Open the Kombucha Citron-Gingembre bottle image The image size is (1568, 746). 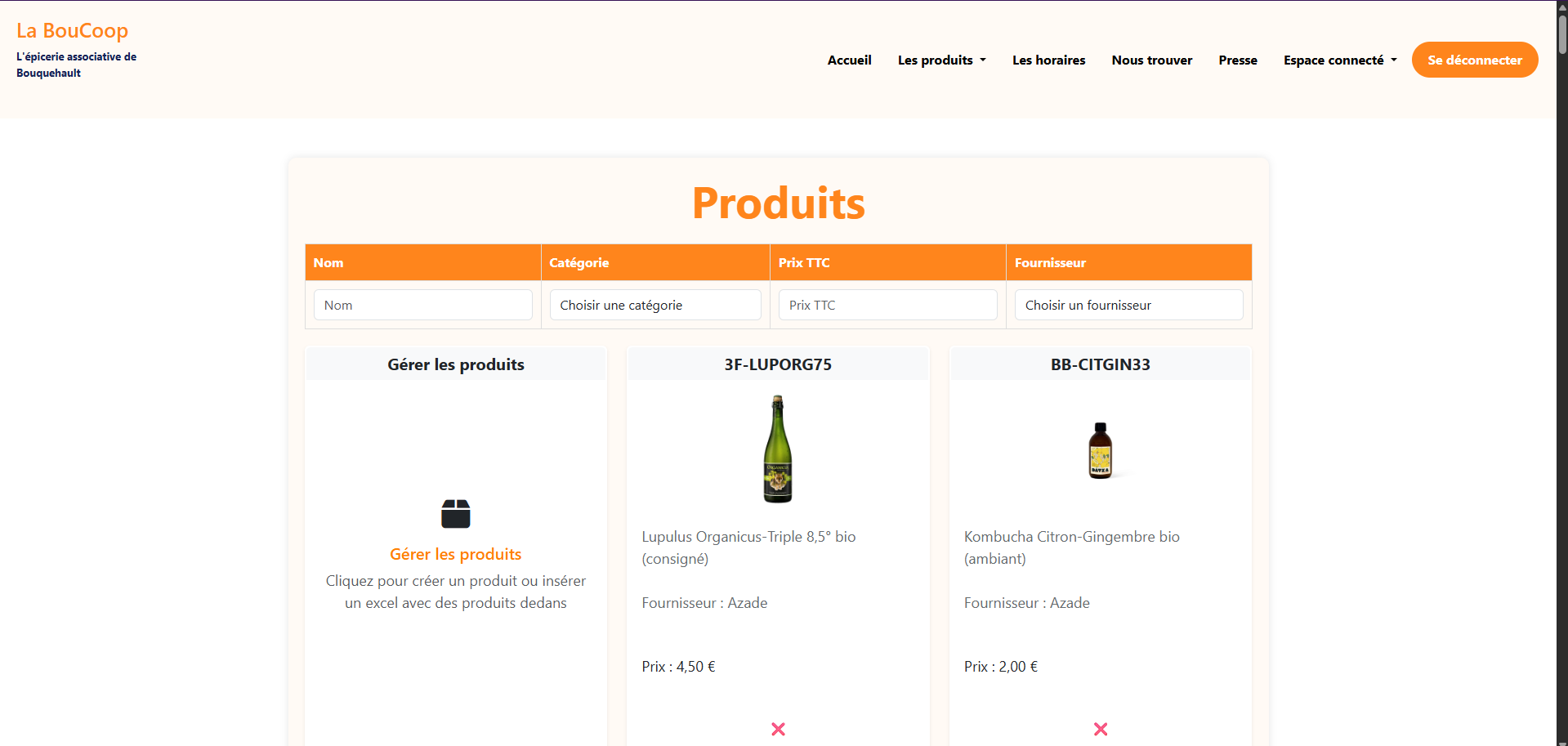[1100, 449]
